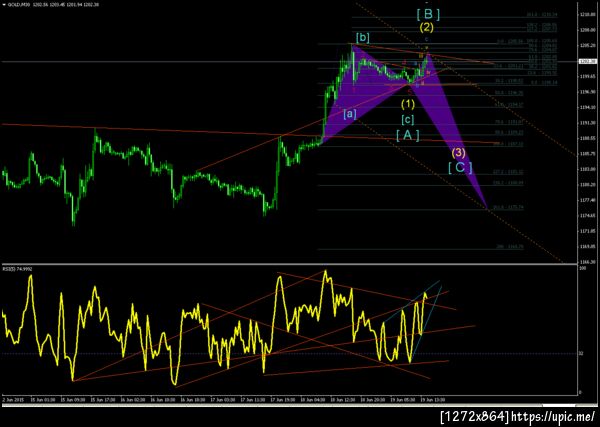600x427 pixels.
Task: Select the orange (3) wave label
Action: [x=458, y=153]
